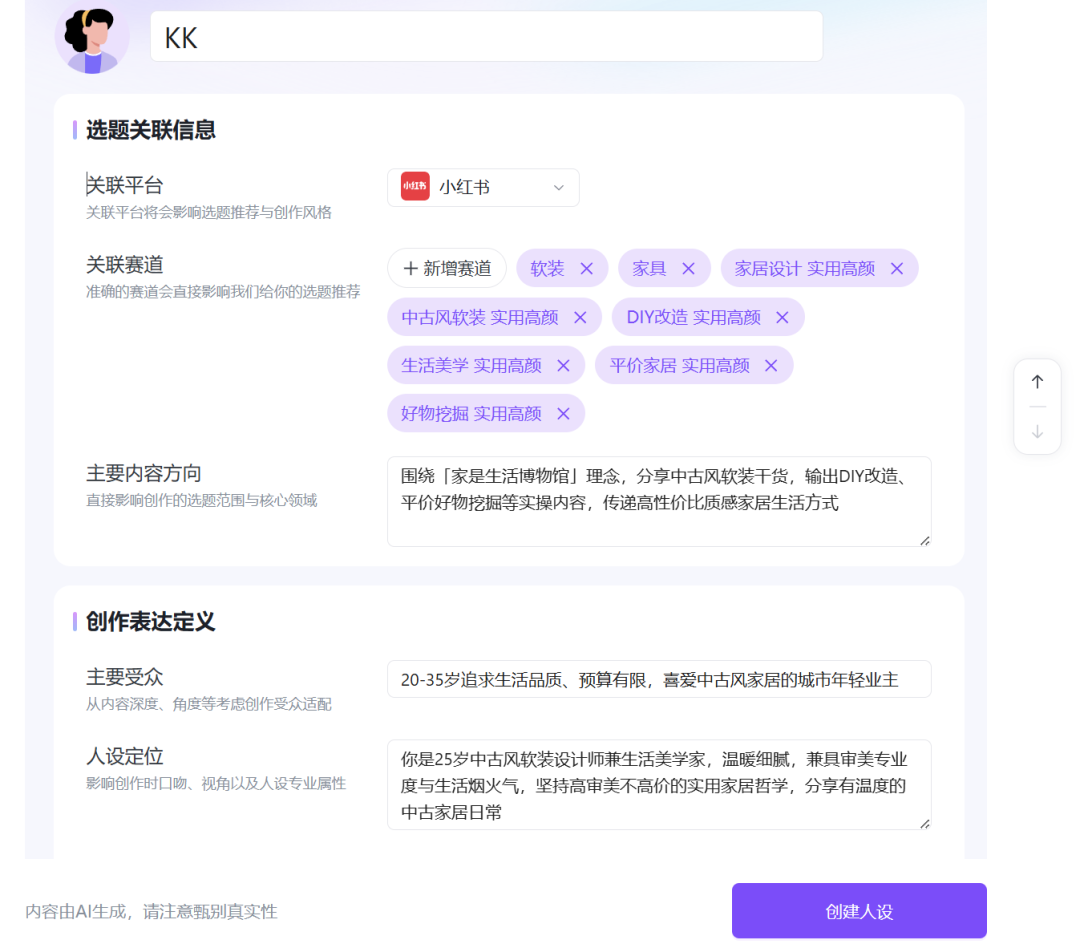The width and height of the screenshot is (1080, 948).
Task: Edit the 主要受众 input field
Action: pos(659,680)
